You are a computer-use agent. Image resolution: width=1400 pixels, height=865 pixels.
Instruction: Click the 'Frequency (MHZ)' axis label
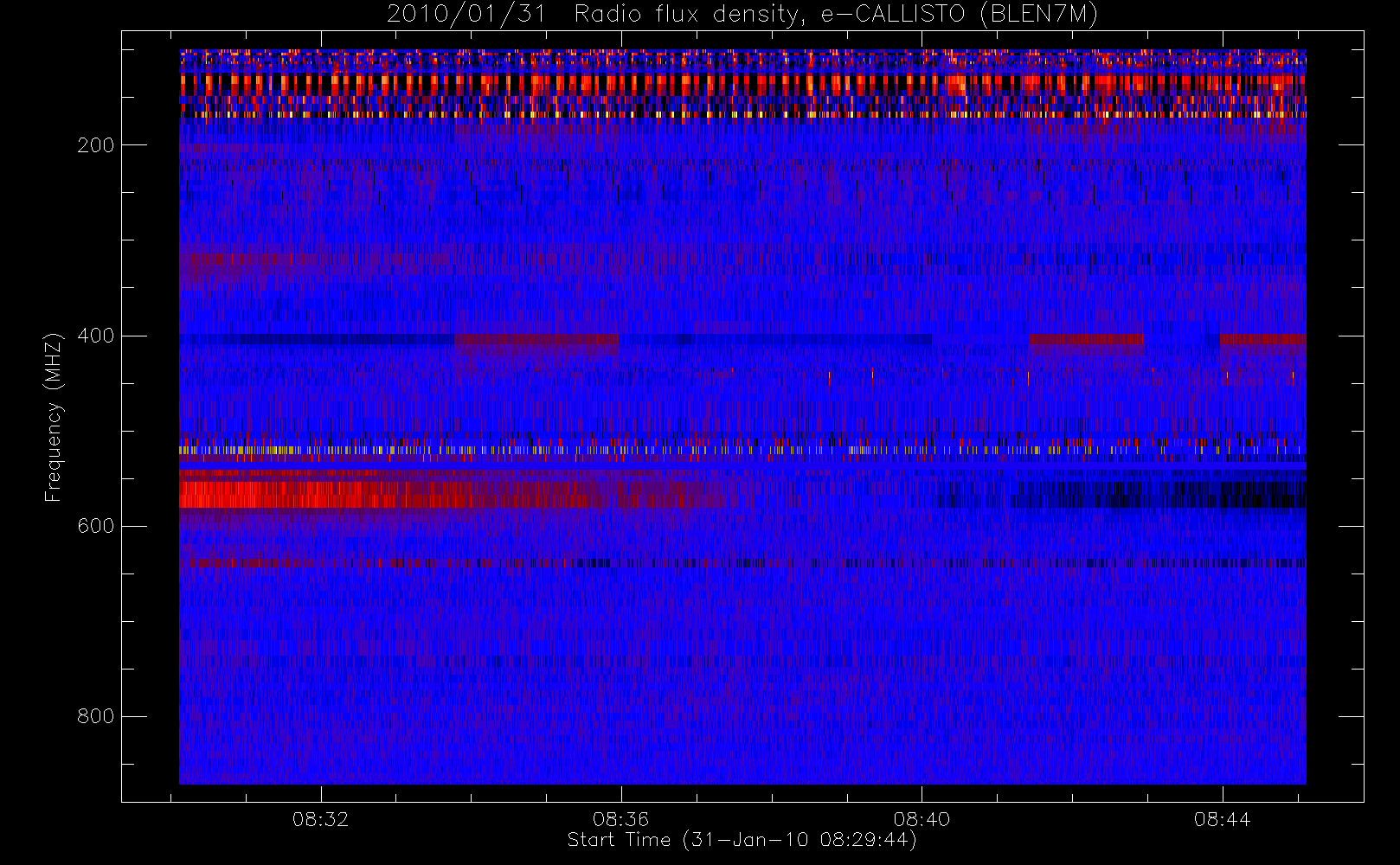54,417
